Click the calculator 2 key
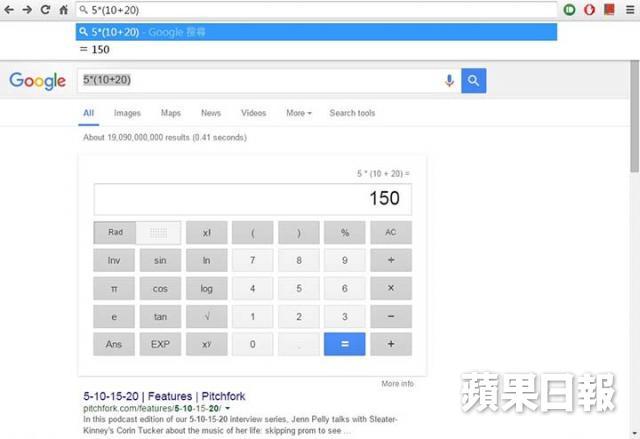The width and height of the screenshot is (640, 439). [x=299, y=317]
